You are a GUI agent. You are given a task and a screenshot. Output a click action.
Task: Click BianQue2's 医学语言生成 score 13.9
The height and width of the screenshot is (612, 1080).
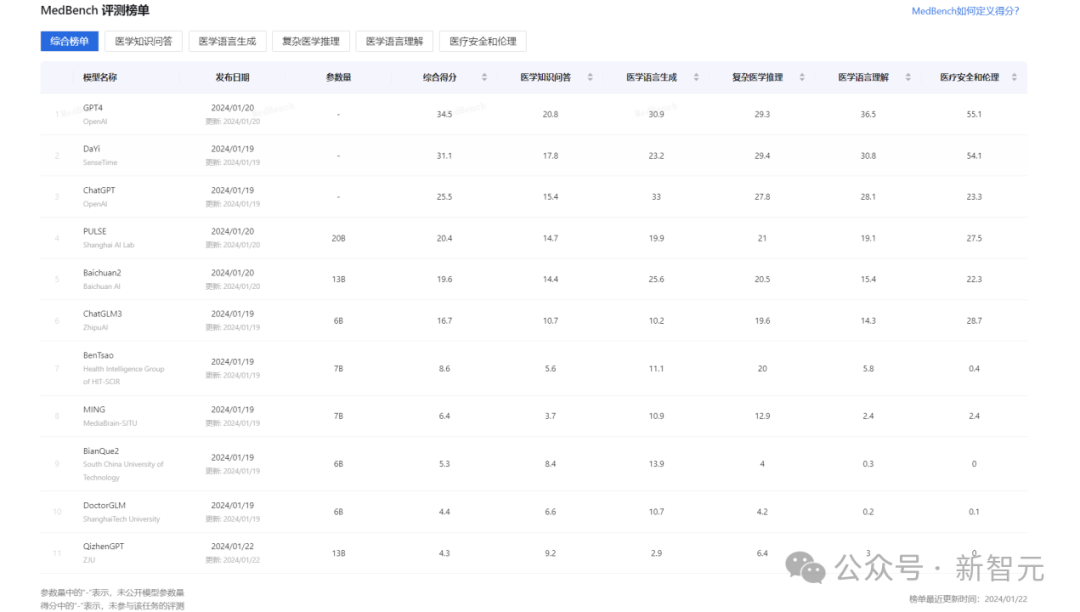point(656,464)
